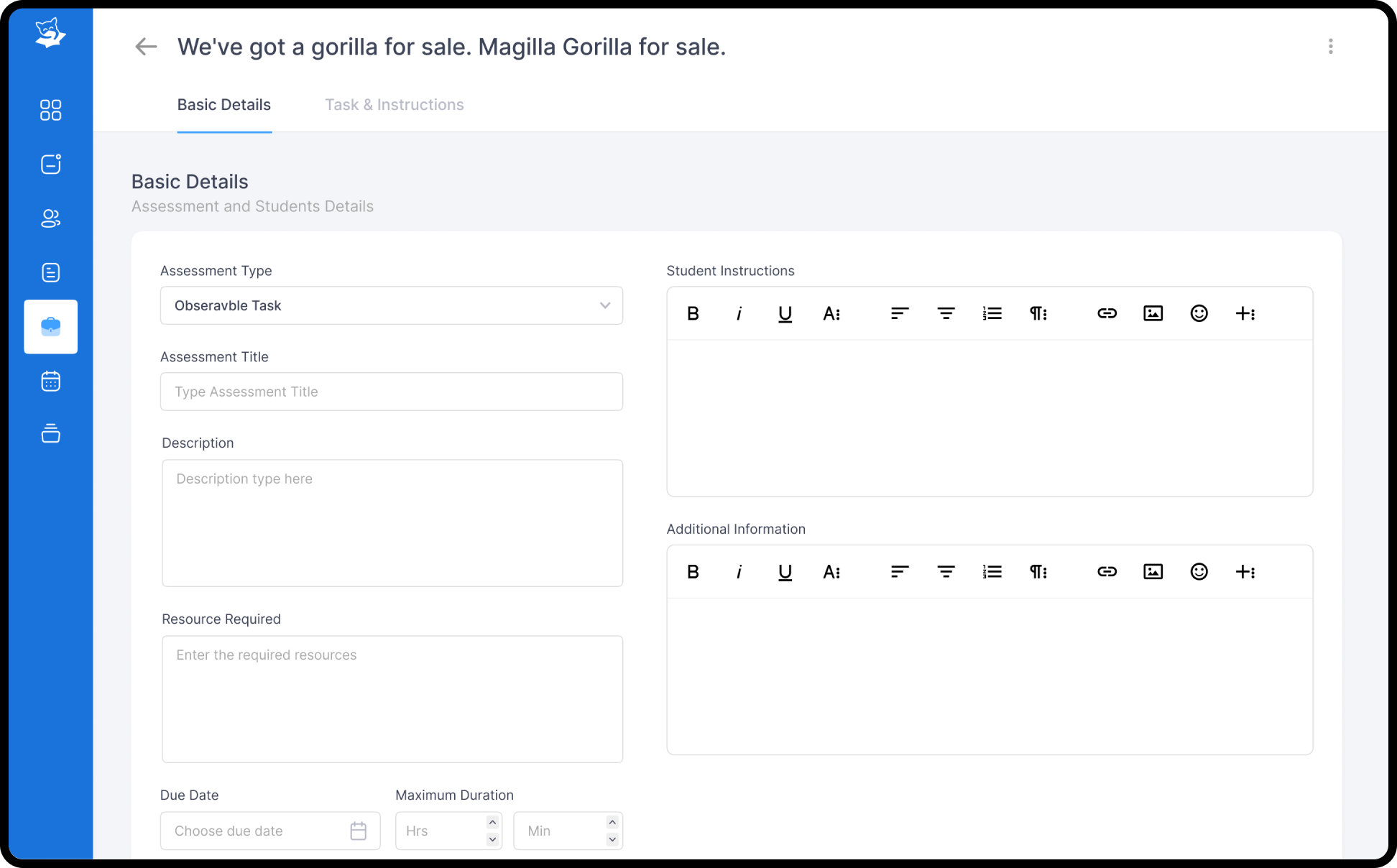This screenshot has height=868, width=1397.
Task: Open the document list sidebar icon
Action: pyautogui.click(x=50, y=272)
